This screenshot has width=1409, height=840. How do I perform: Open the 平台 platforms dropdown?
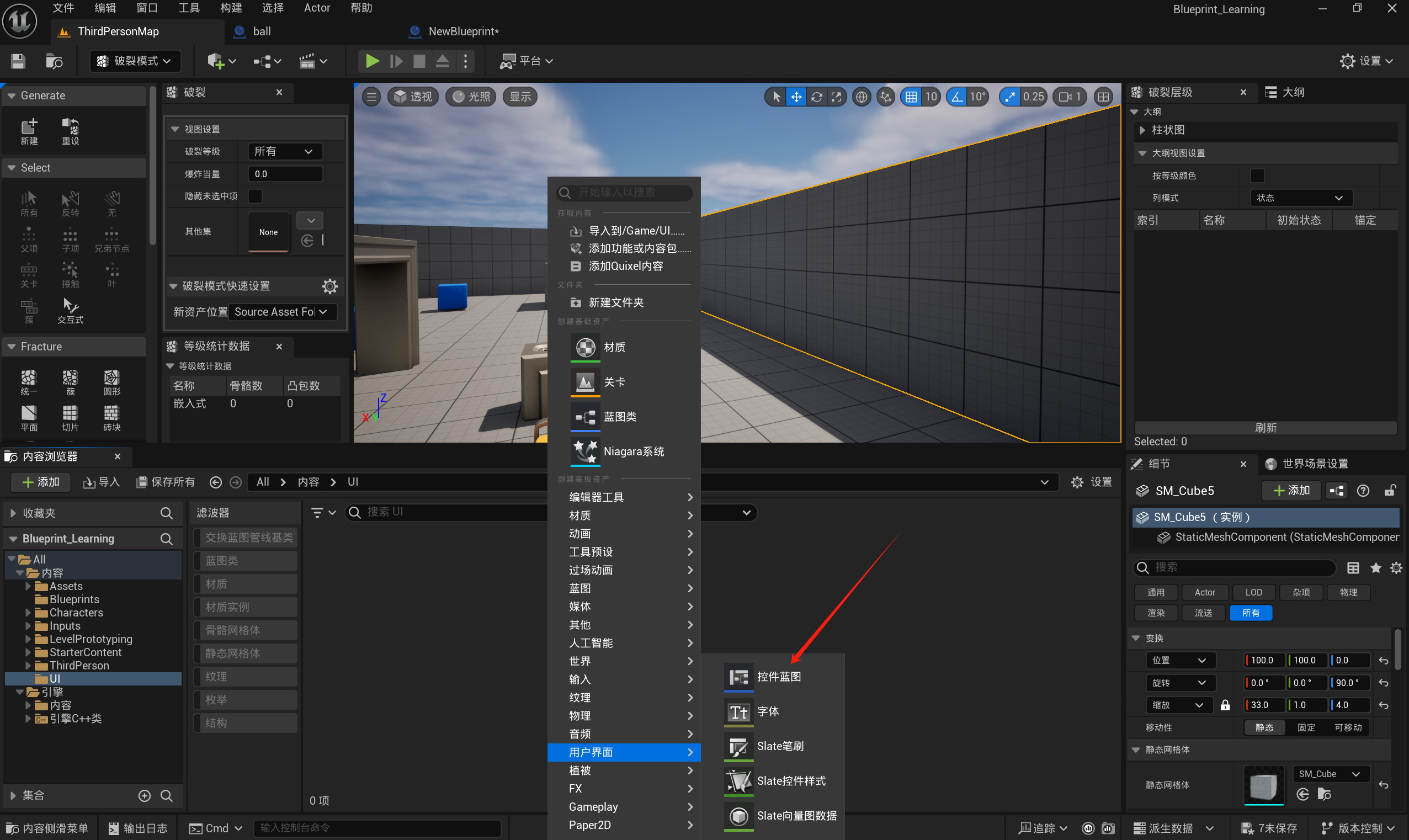pyautogui.click(x=527, y=61)
